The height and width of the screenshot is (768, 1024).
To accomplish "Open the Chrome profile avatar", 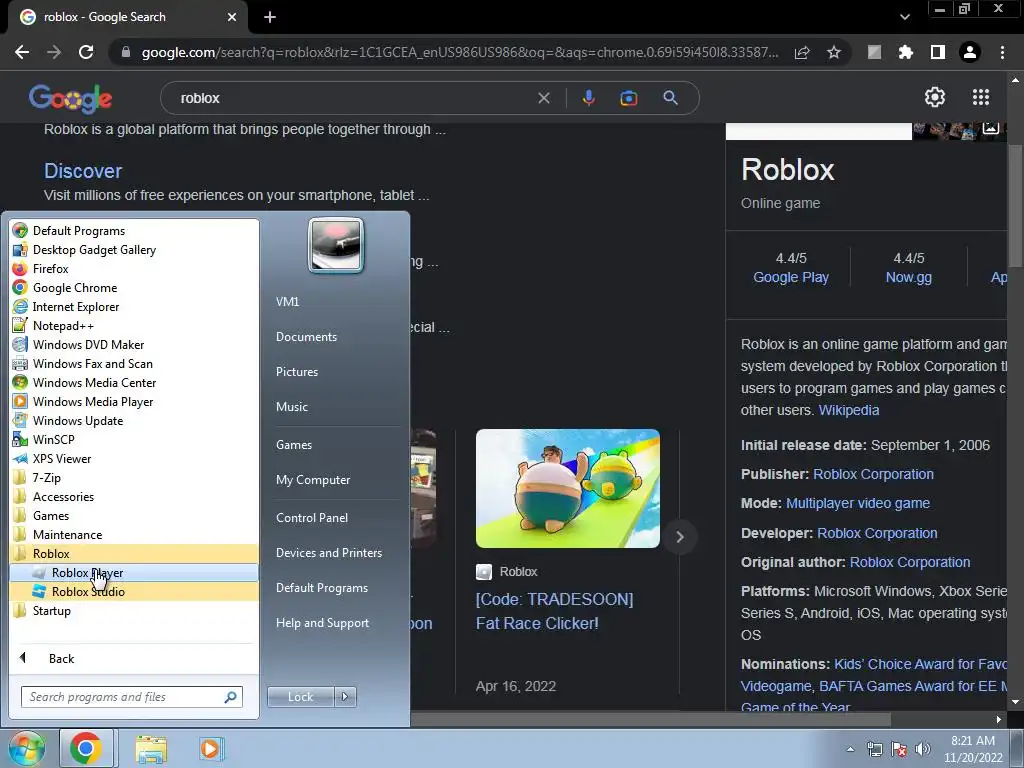I will click(x=970, y=52).
